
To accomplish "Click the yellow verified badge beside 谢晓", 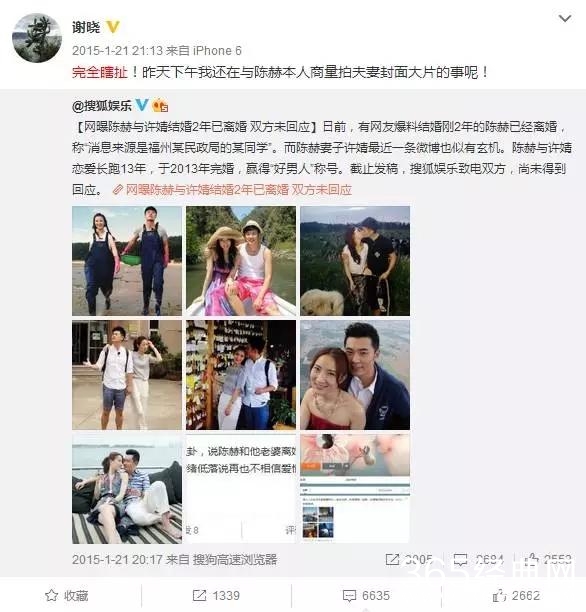I will pos(113,27).
